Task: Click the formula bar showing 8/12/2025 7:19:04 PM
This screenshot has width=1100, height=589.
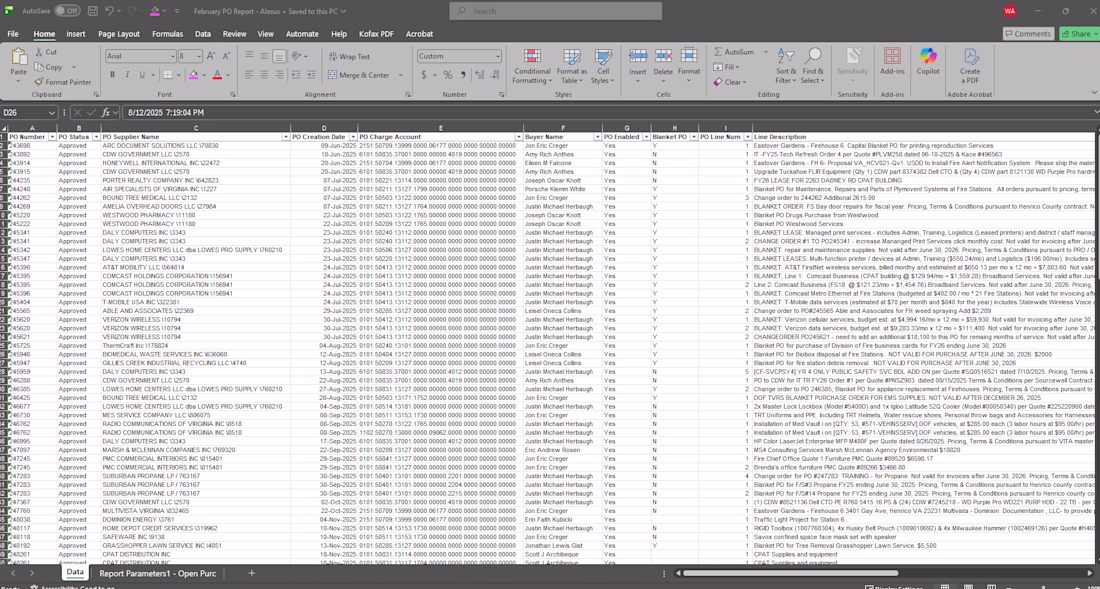Action: click(609, 112)
